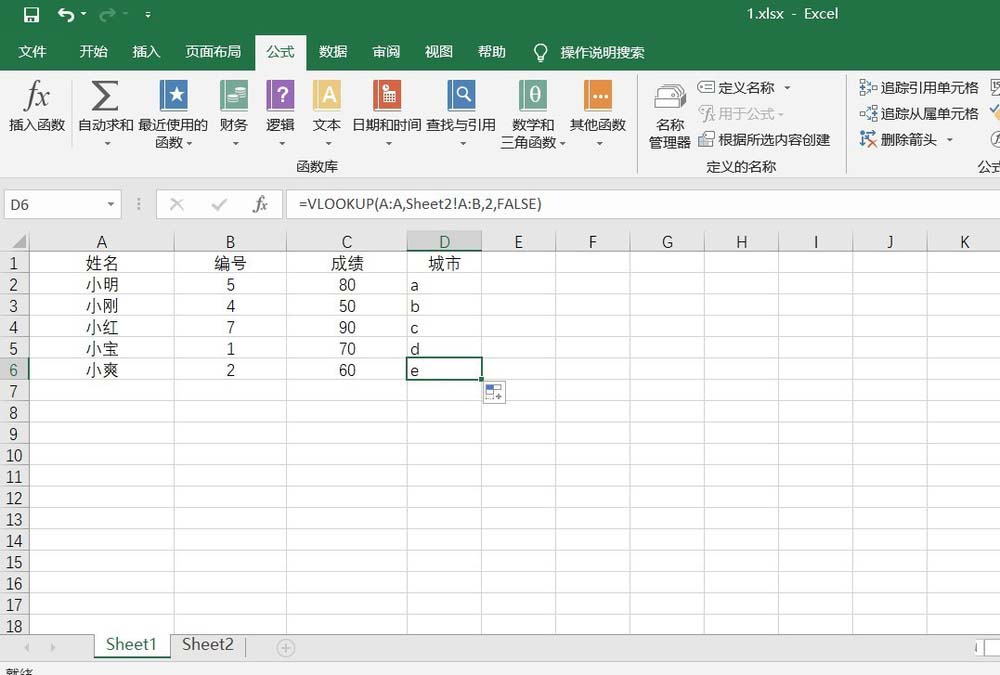Switch to the 视图 ribbon tab
The width and height of the screenshot is (1000, 675).
pos(439,52)
